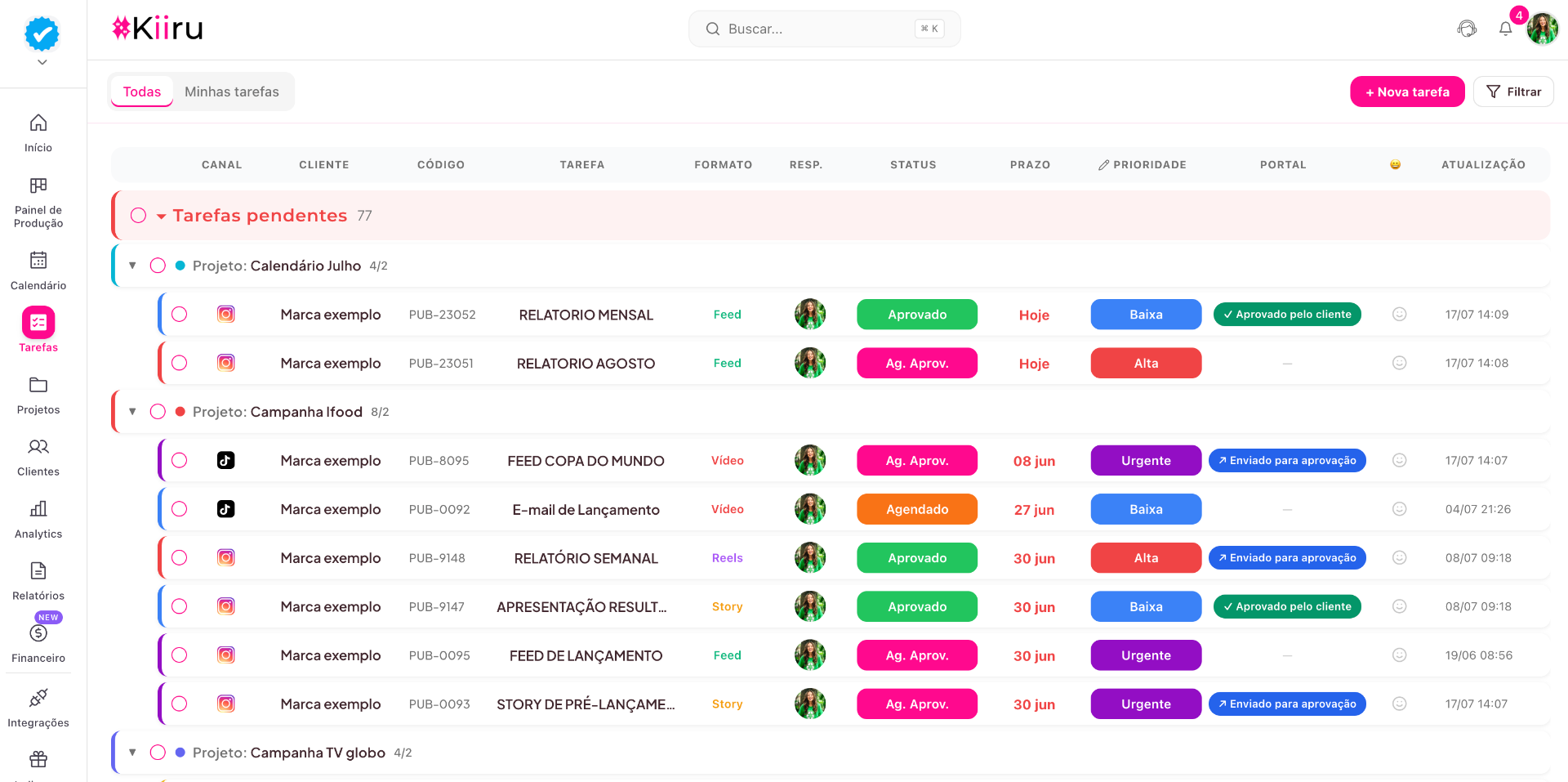The width and height of the screenshot is (1568, 782).
Task: Open workspace switcher chevron under logo
Action: (x=42, y=62)
